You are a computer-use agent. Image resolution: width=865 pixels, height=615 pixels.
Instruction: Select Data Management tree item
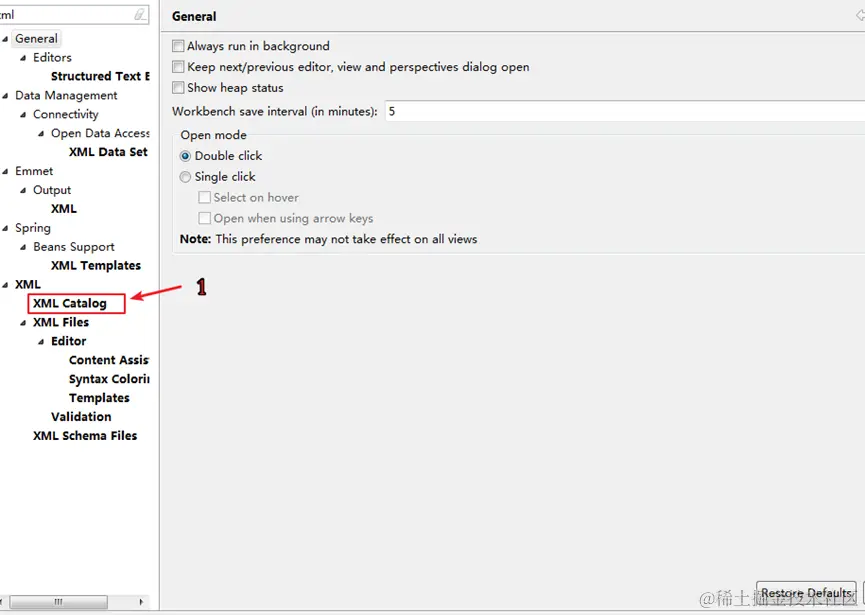66,95
